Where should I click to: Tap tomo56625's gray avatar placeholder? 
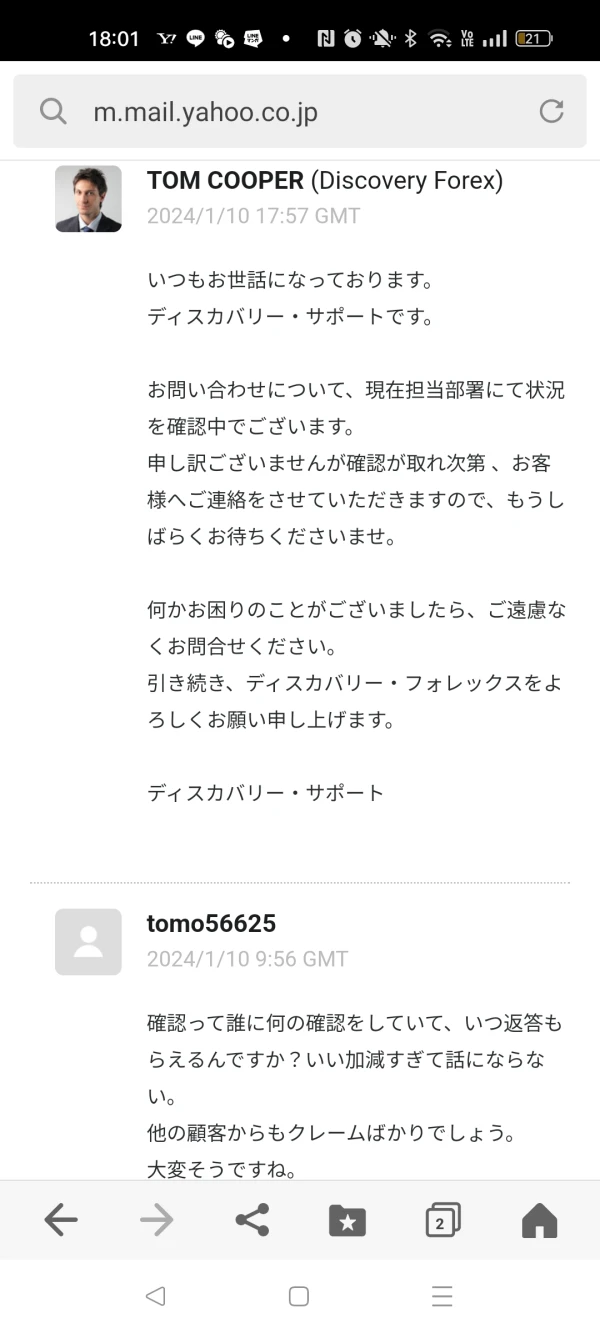coord(88,942)
